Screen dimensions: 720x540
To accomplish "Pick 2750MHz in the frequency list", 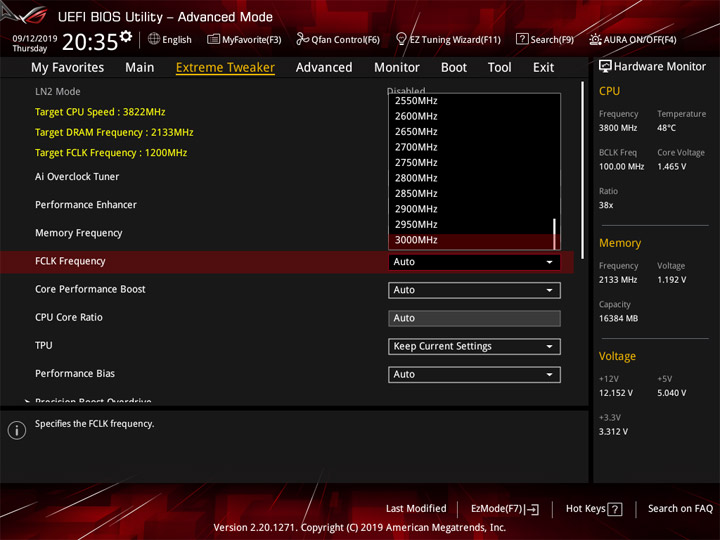I will (x=472, y=163).
